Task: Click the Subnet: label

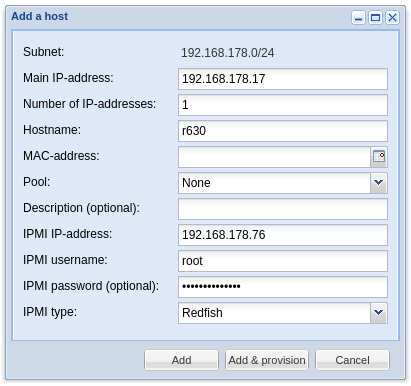Action: click(x=43, y=52)
